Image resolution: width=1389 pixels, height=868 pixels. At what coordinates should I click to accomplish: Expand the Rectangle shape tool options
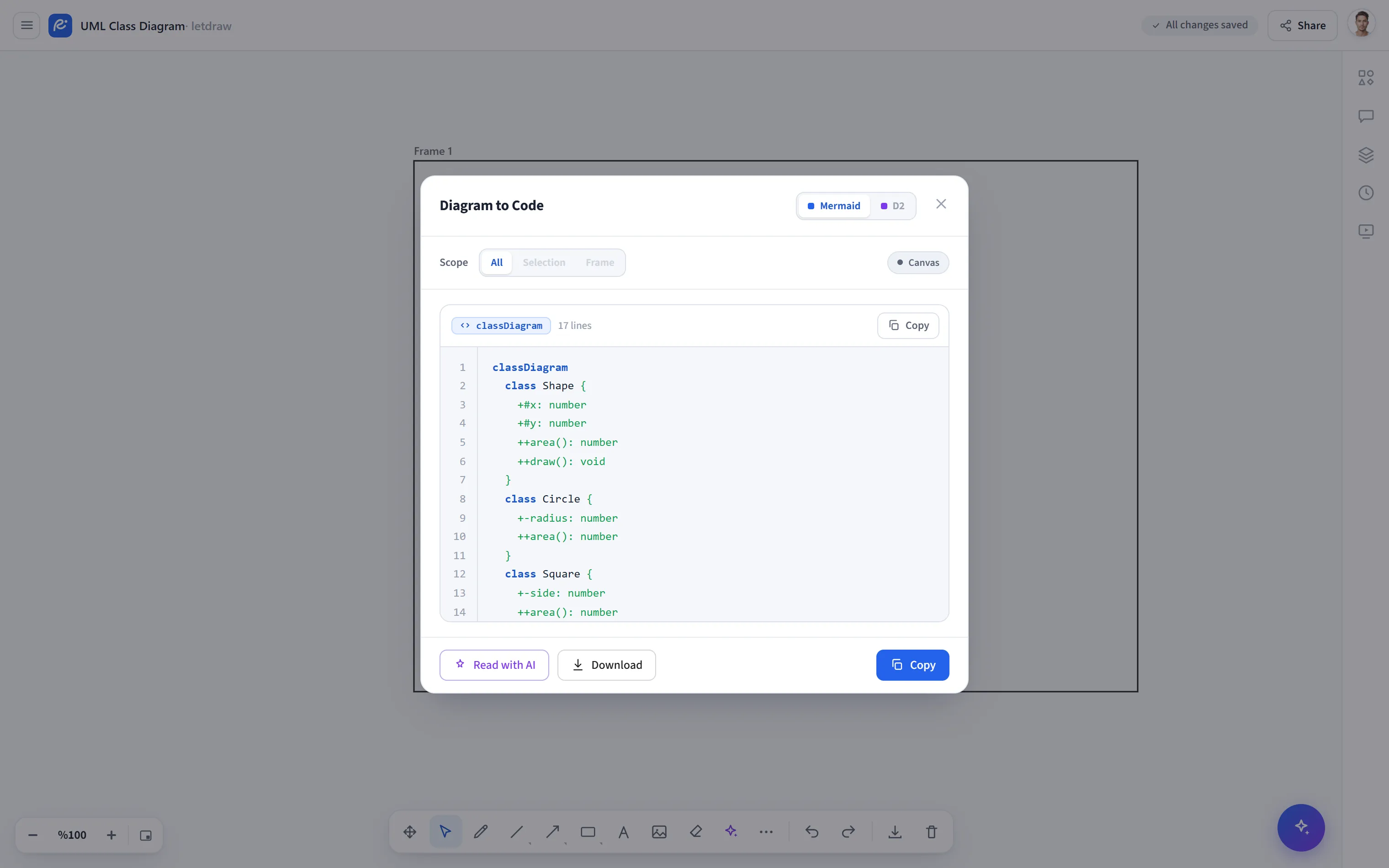[x=601, y=843]
